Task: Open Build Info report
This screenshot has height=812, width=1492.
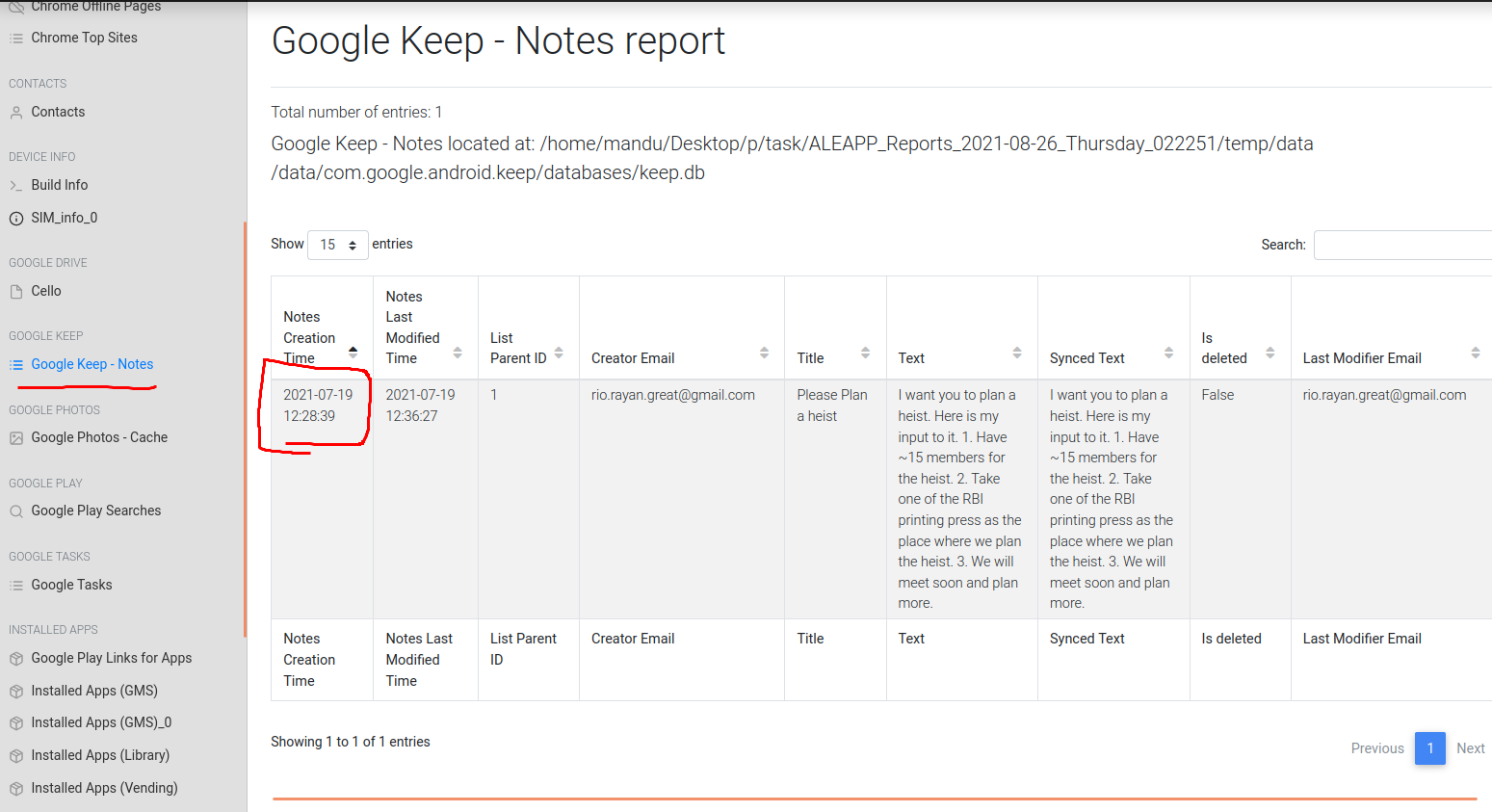Action: pyautogui.click(x=60, y=185)
